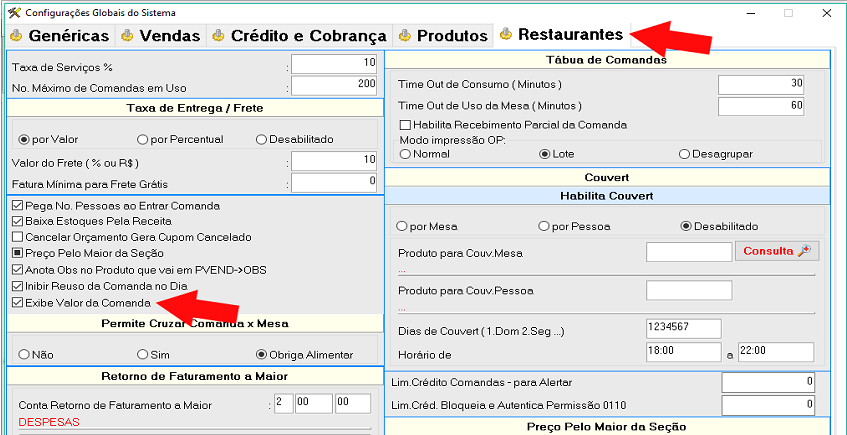Select the Produtos tab

point(442,36)
